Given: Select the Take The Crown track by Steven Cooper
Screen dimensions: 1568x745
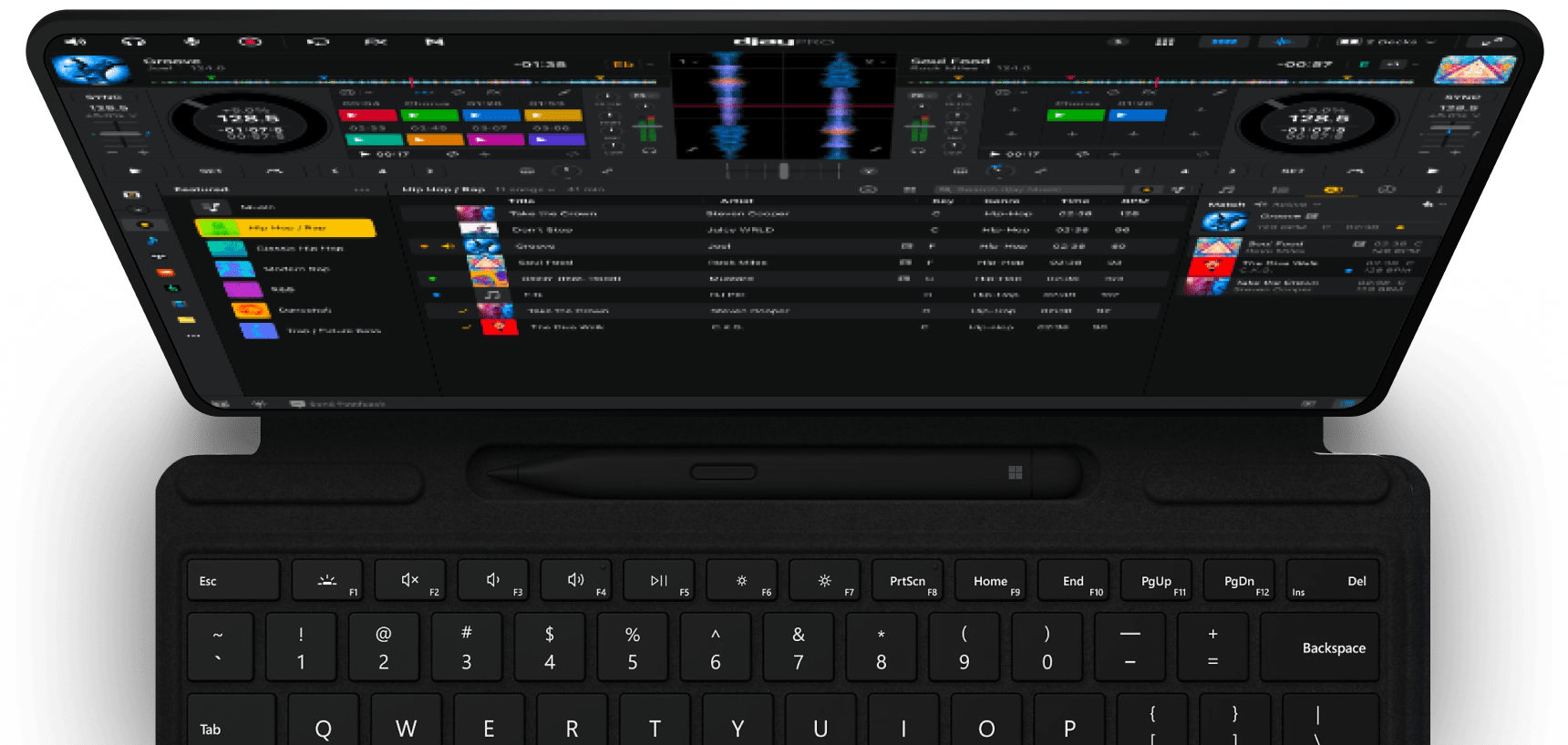Looking at the screenshot, I should click(x=794, y=213).
